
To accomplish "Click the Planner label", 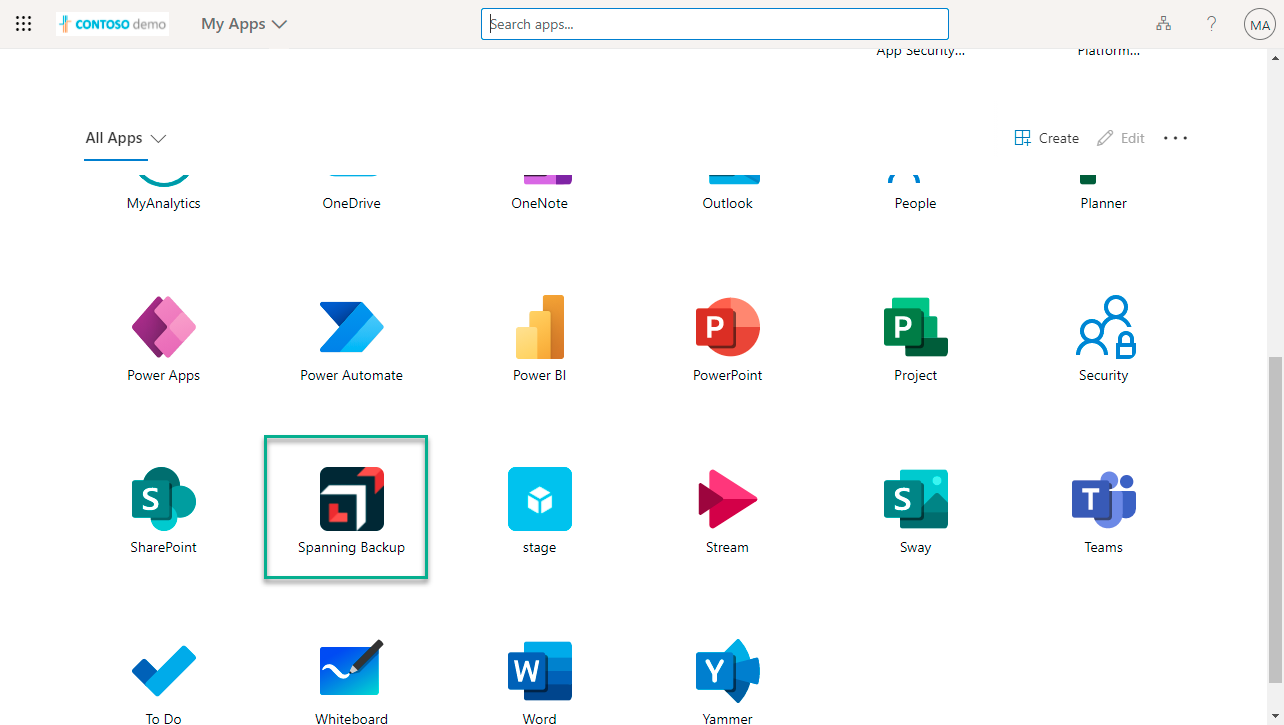I will point(1104,203).
